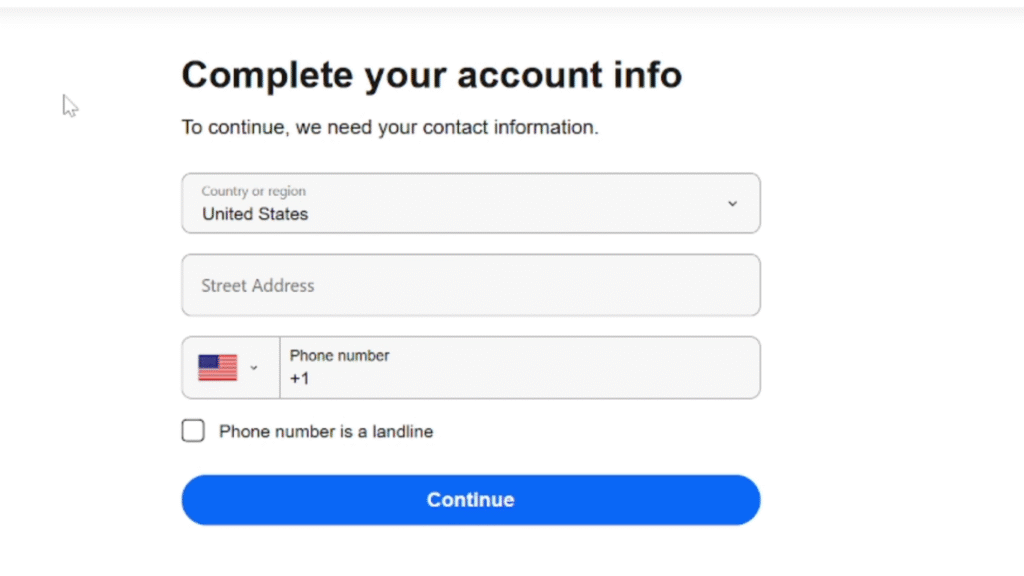Submit the form with the blue button
The image size is (1024, 576).
(470, 499)
